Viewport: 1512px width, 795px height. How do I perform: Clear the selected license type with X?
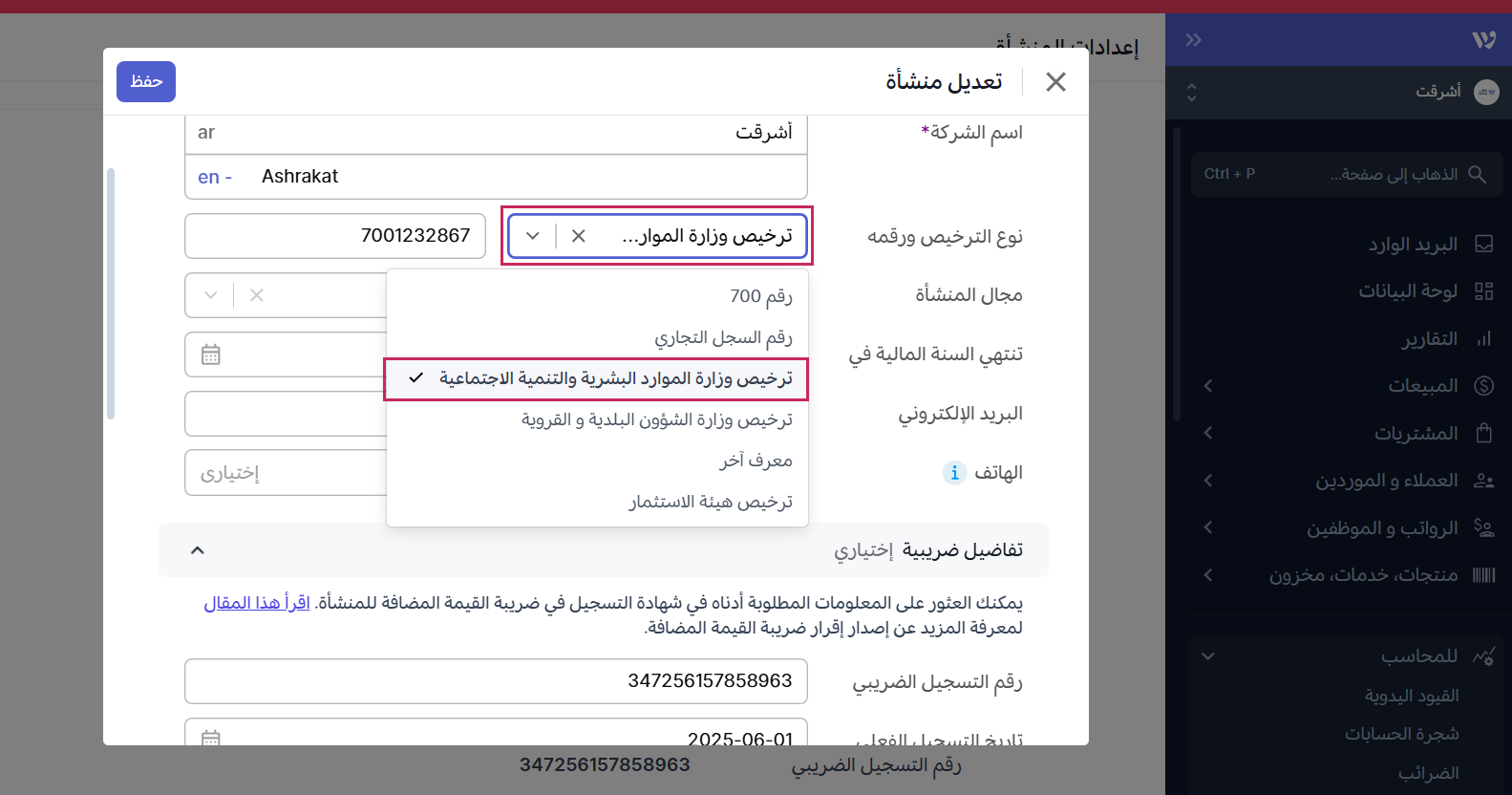point(579,236)
